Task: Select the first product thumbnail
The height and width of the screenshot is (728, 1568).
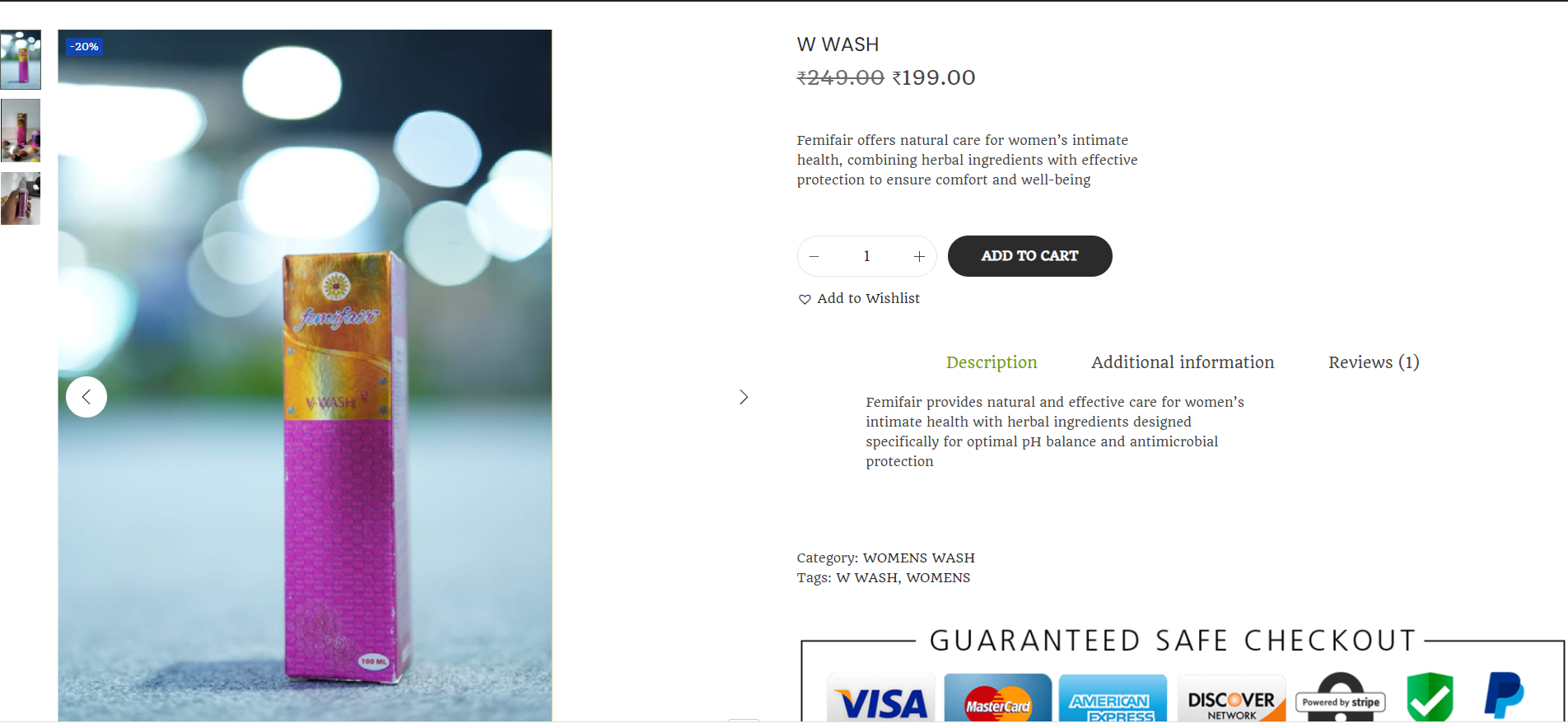Action: tap(21, 59)
